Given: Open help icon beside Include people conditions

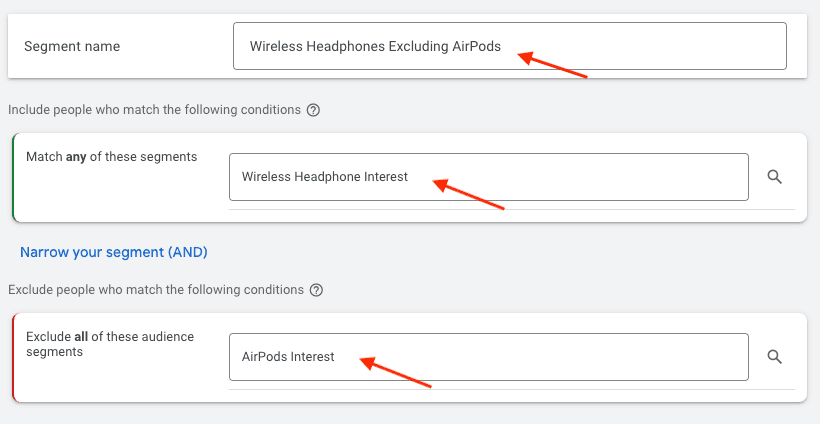Looking at the screenshot, I should click(x=313, y=110).
